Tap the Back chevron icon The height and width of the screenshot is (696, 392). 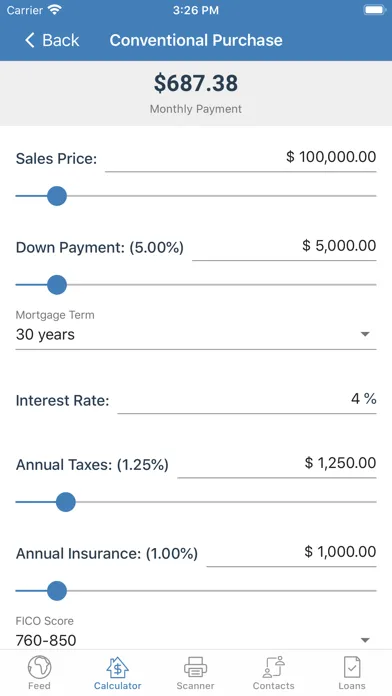[29, 40]
